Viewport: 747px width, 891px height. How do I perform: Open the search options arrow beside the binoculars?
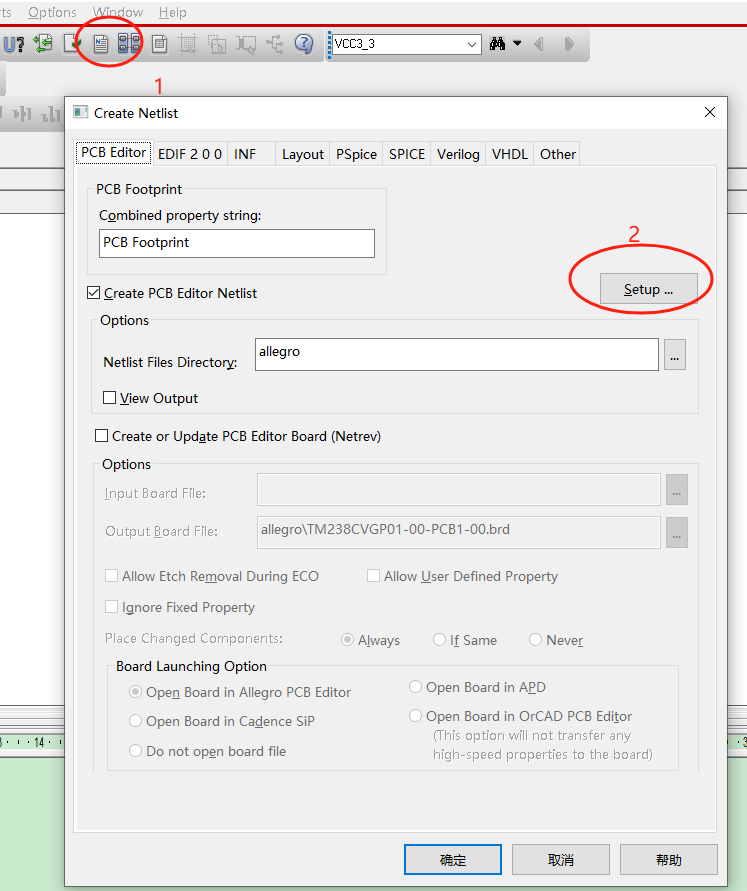pos(517,43)
